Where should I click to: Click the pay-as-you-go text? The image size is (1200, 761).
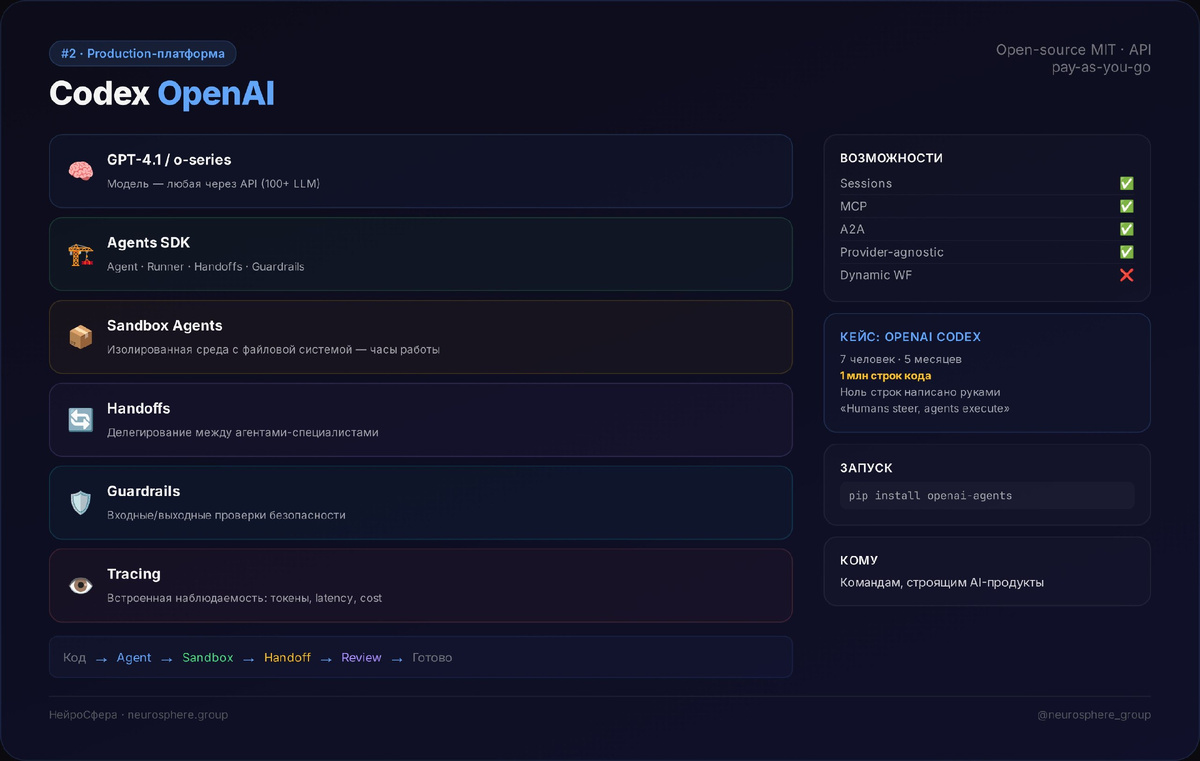click(x=1101, y=68)
